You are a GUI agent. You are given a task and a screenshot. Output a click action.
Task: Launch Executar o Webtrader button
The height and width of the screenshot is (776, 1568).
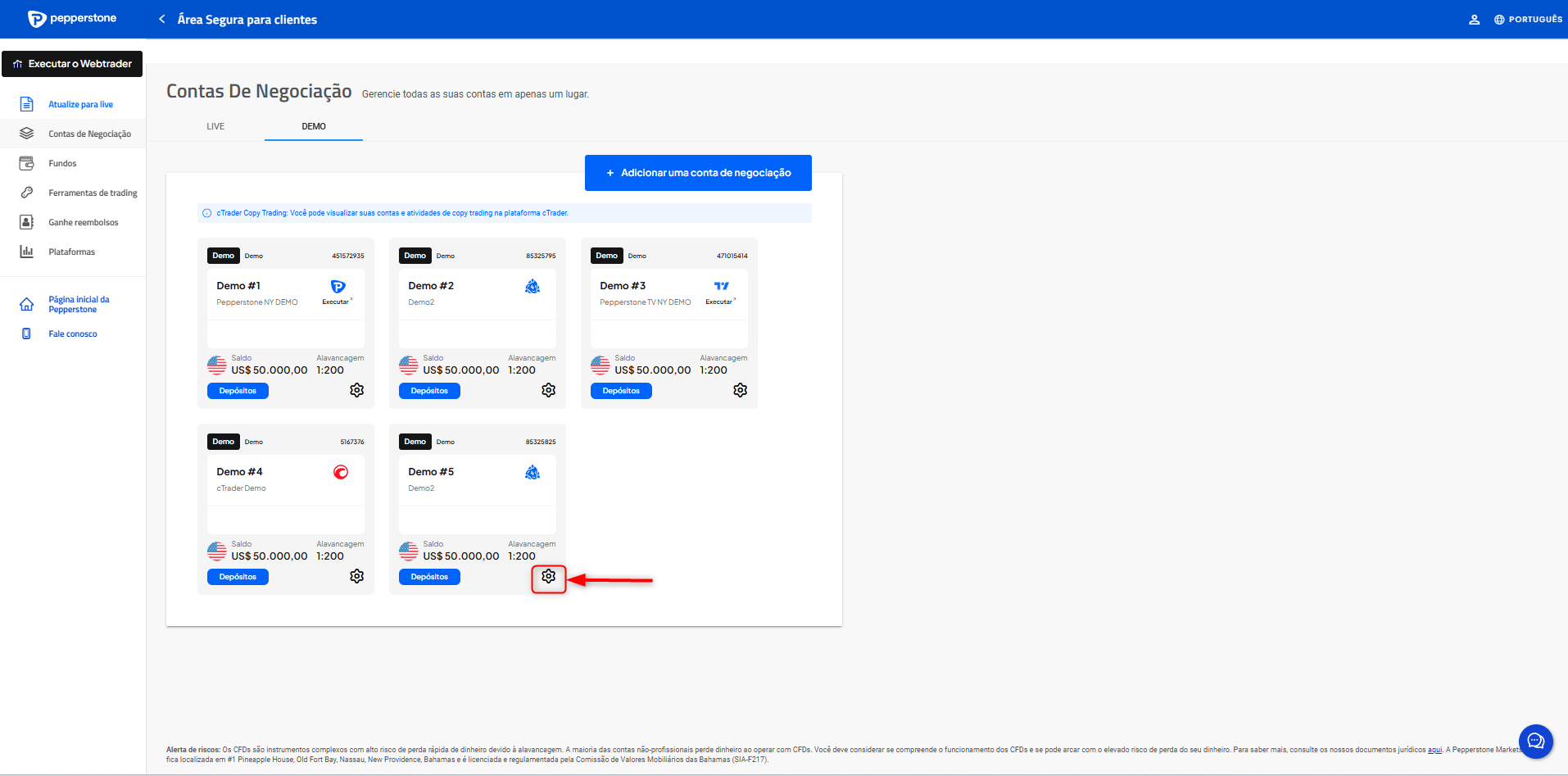pyautogui.click(x=72, y=64)
